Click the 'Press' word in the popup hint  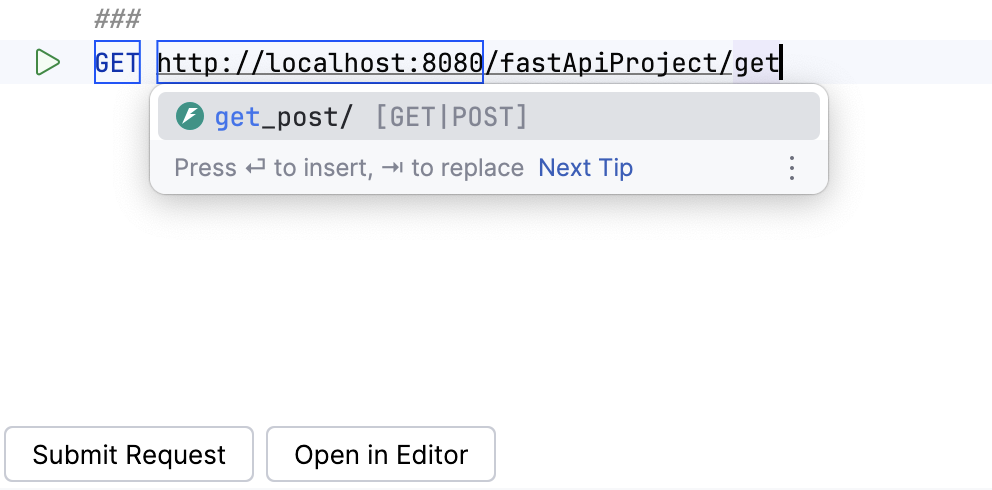(x=205, y=168)
